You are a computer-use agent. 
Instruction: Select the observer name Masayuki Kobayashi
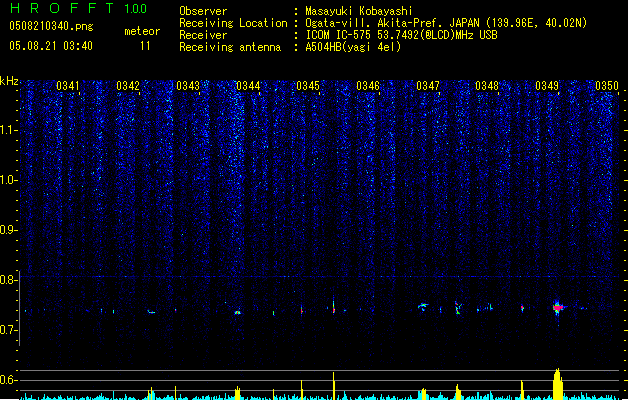pyautogui.click(x=359, y=11)
